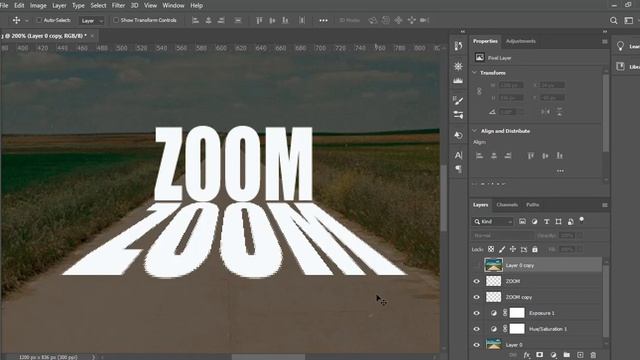
Task: Open Move tool preset picker arrow
Action: click(27, 20)
